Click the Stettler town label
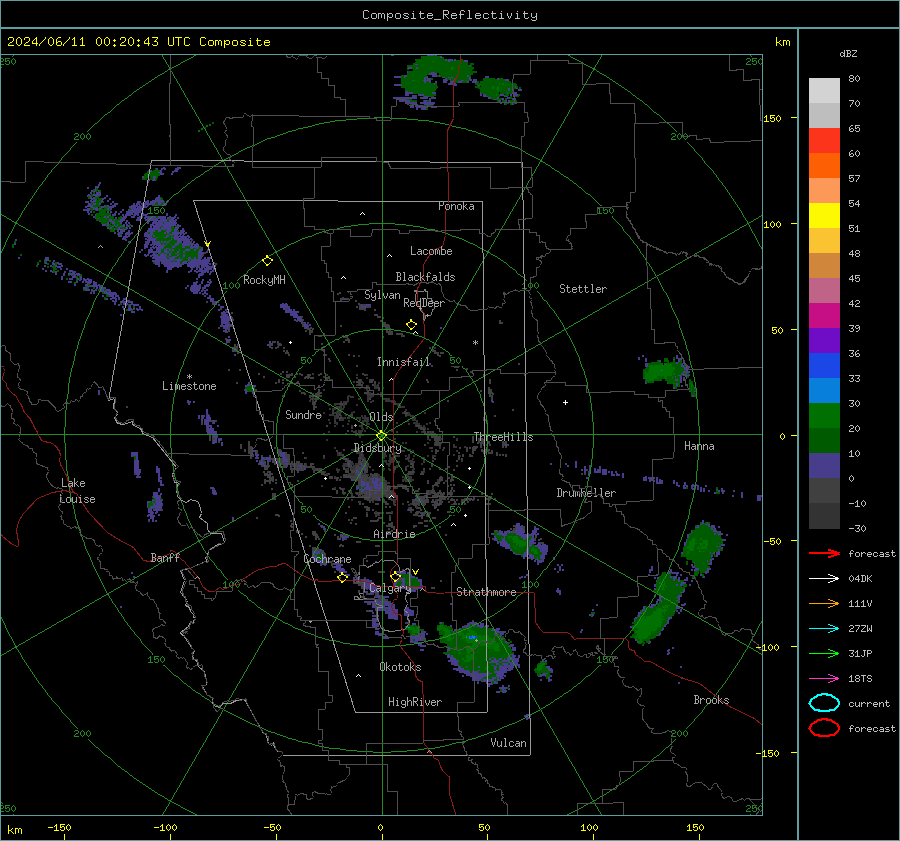The image size is (900, 841). tap(583, 289)
